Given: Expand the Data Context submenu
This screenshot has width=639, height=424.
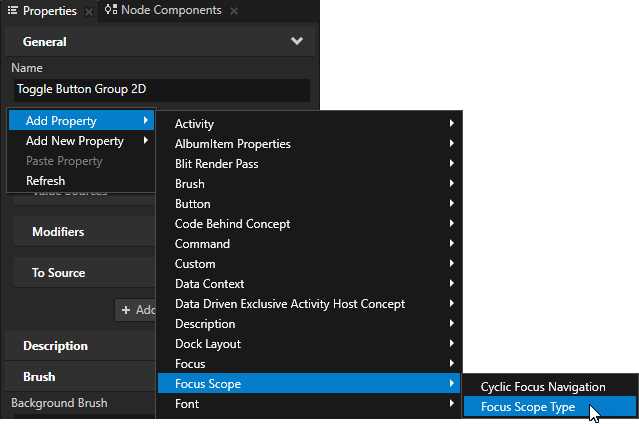Looking at the screenshot, I should pos(309,283).
